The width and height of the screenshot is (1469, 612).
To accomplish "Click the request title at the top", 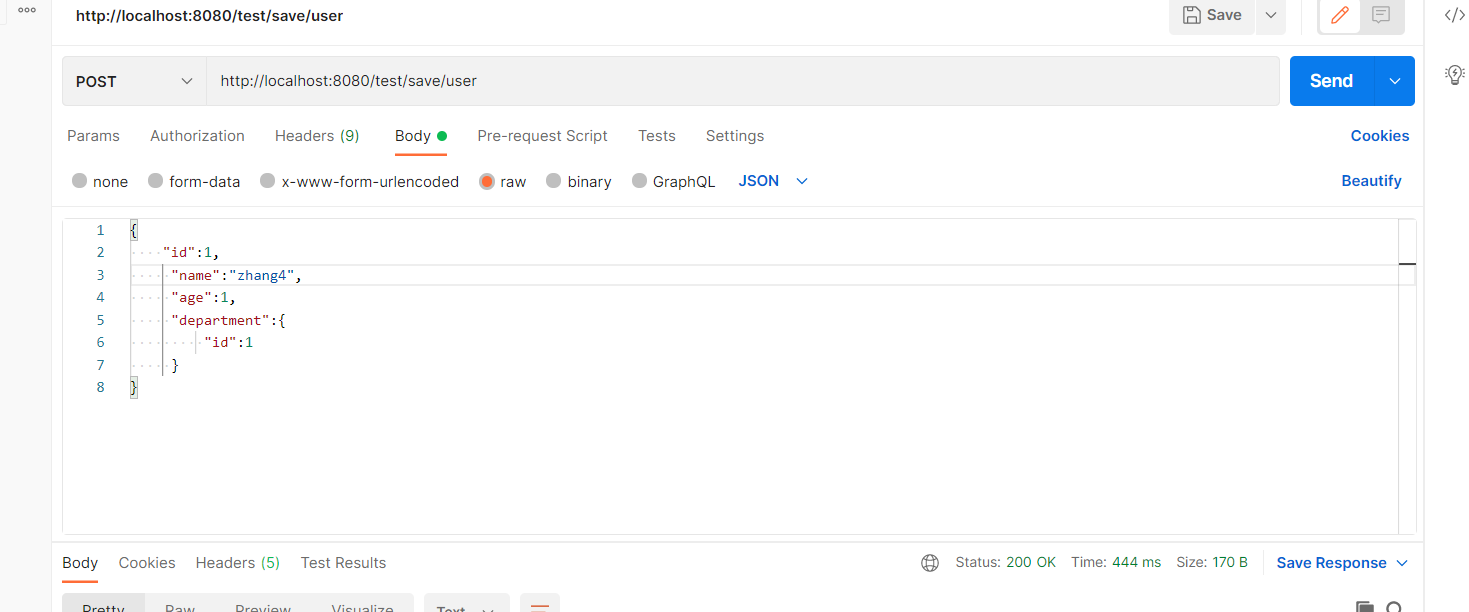I will click(x=209, y=15).
